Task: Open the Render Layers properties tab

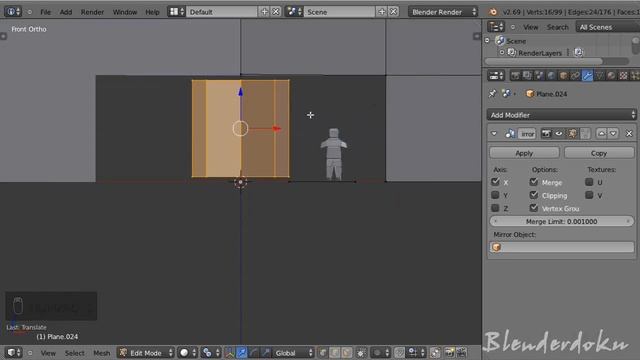Action: pyautogui.click(x=527, y=76)
